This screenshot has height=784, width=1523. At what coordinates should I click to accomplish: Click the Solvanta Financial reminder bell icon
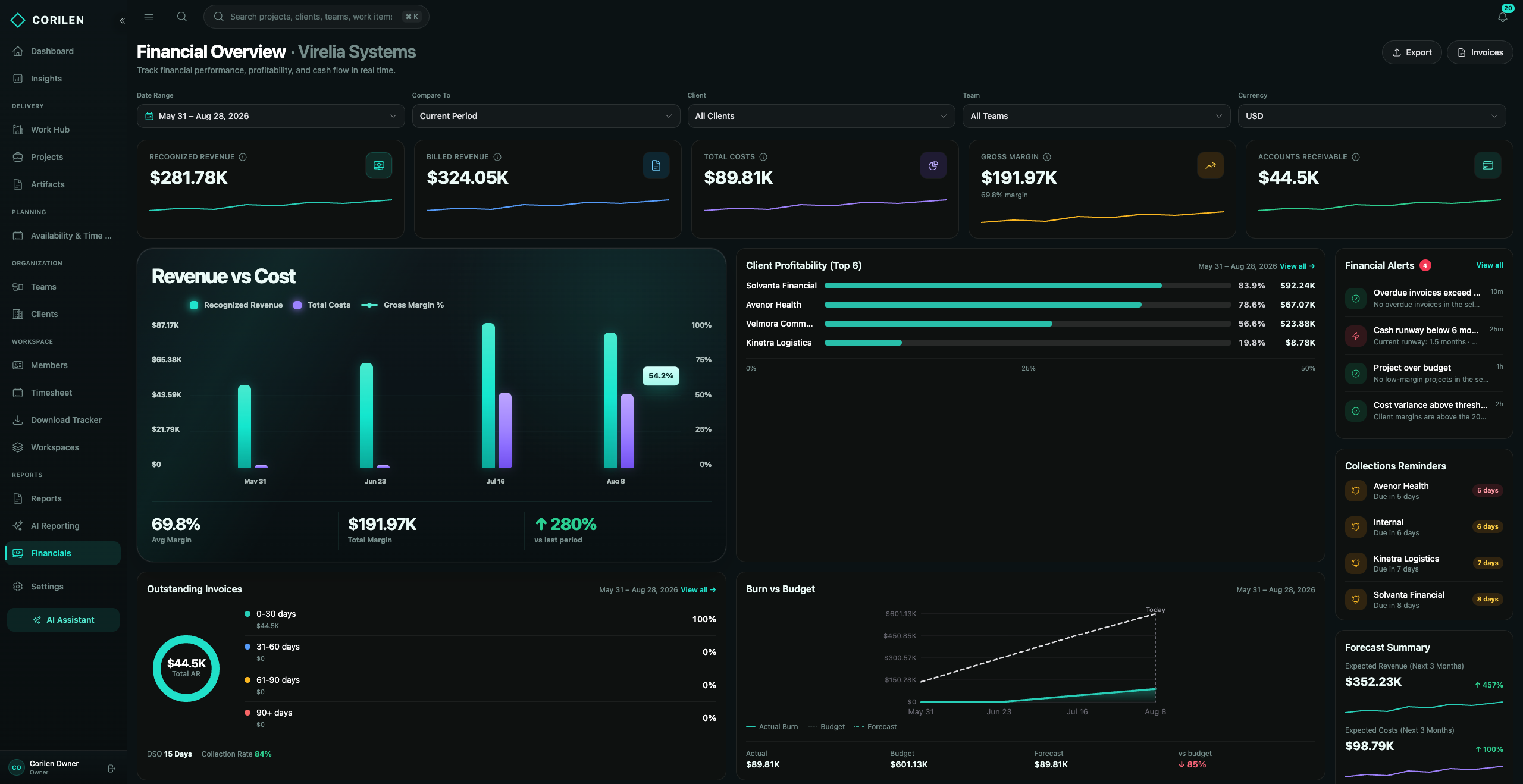click(1356, 600)
